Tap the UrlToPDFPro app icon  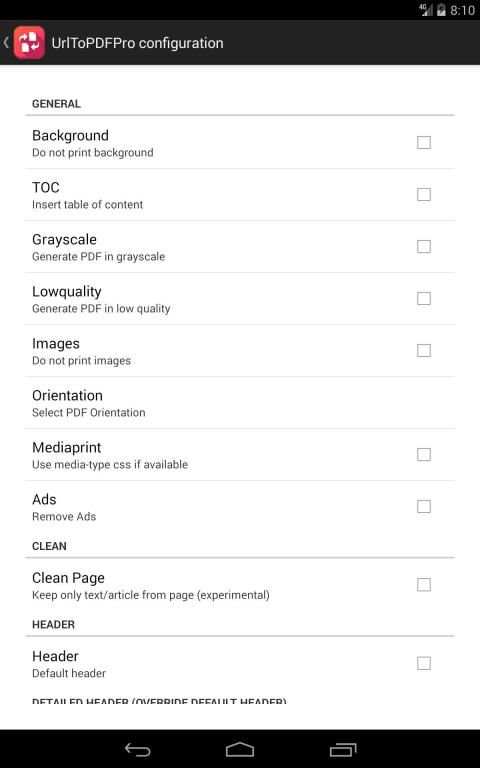pyautogui.click(x=29, y=43)
